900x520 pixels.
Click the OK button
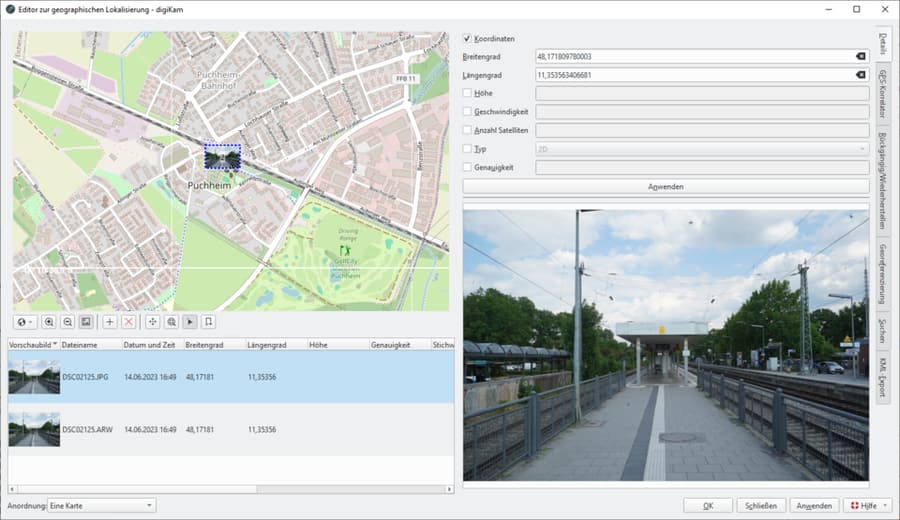tap(708, 506)
